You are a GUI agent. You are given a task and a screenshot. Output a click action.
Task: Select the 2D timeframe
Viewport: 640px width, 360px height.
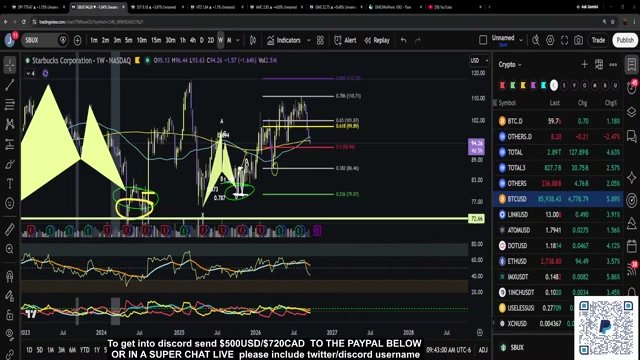[211, 40]
